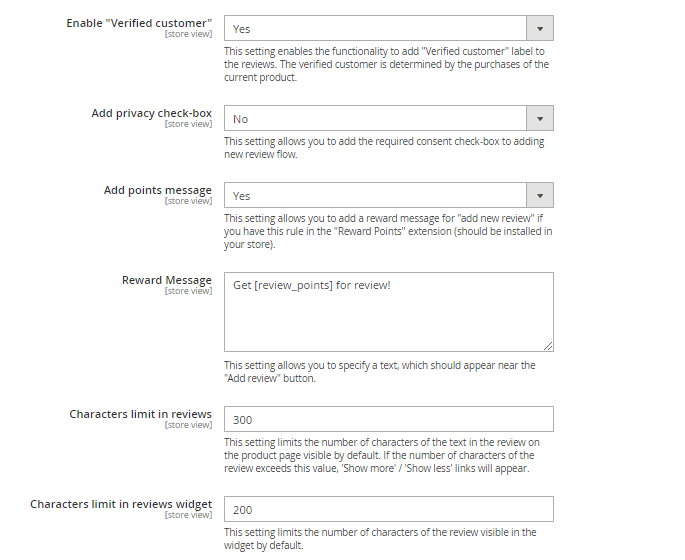This screenshot has width=685, height=560.
Task: Click the Enable "Verified customer" label
Action: (139, 22)
